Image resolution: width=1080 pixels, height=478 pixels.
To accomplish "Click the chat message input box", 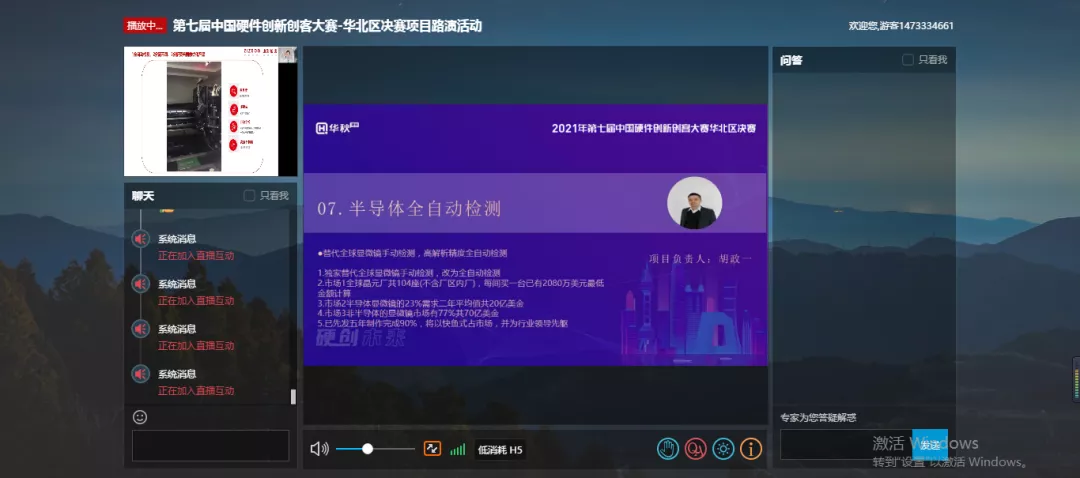I will coord(211,446).
